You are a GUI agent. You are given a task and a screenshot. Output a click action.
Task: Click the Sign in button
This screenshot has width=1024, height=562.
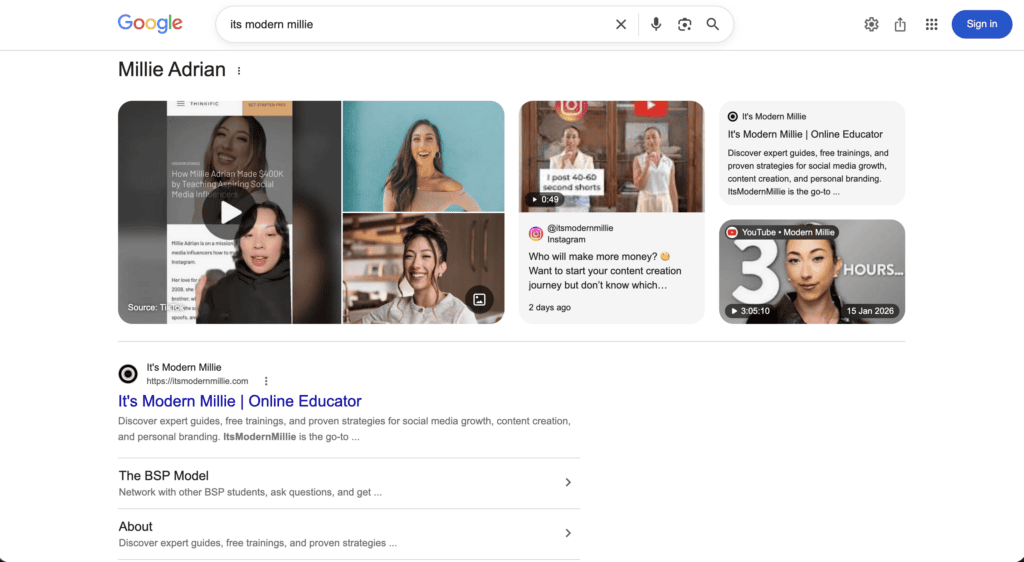[x=982, y=24]
